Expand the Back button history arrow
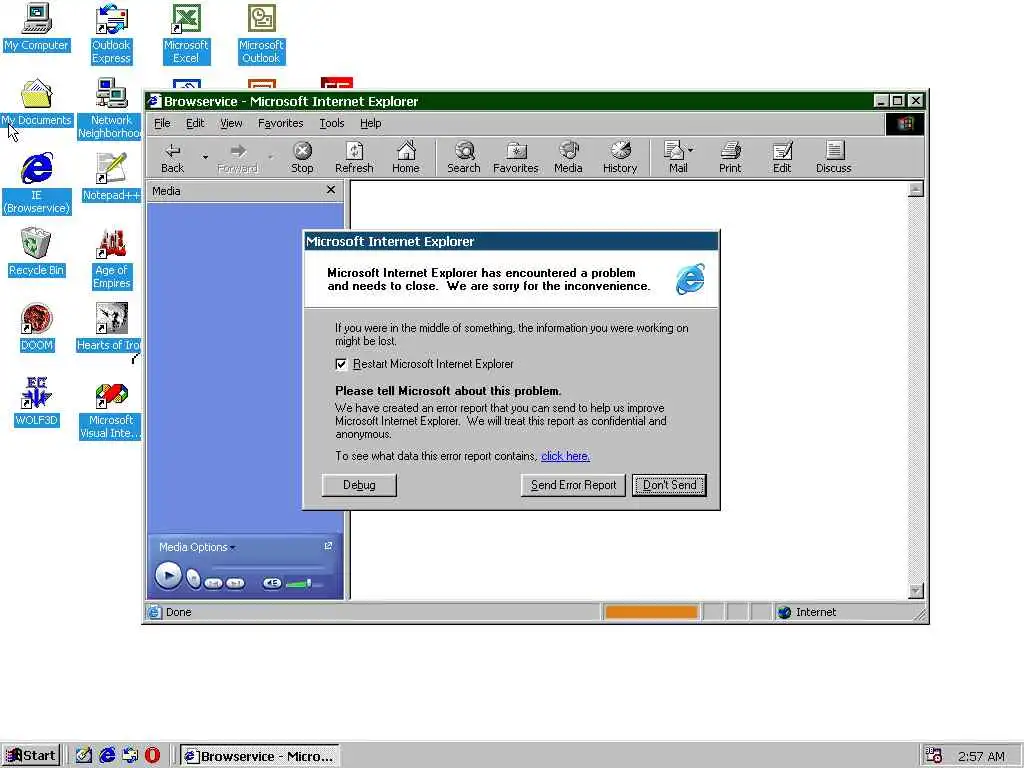Image resolution: width=1024 pixels, height=768 pixels. [x=205, y=157]
